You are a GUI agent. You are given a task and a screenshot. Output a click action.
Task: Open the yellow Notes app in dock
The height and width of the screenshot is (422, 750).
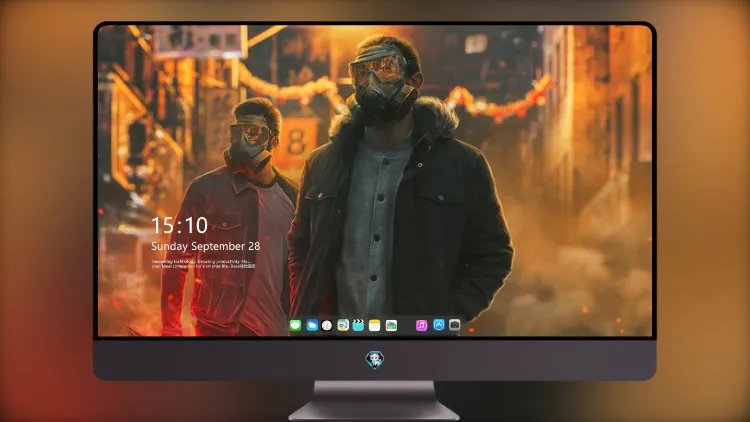[x=375, y=325]
